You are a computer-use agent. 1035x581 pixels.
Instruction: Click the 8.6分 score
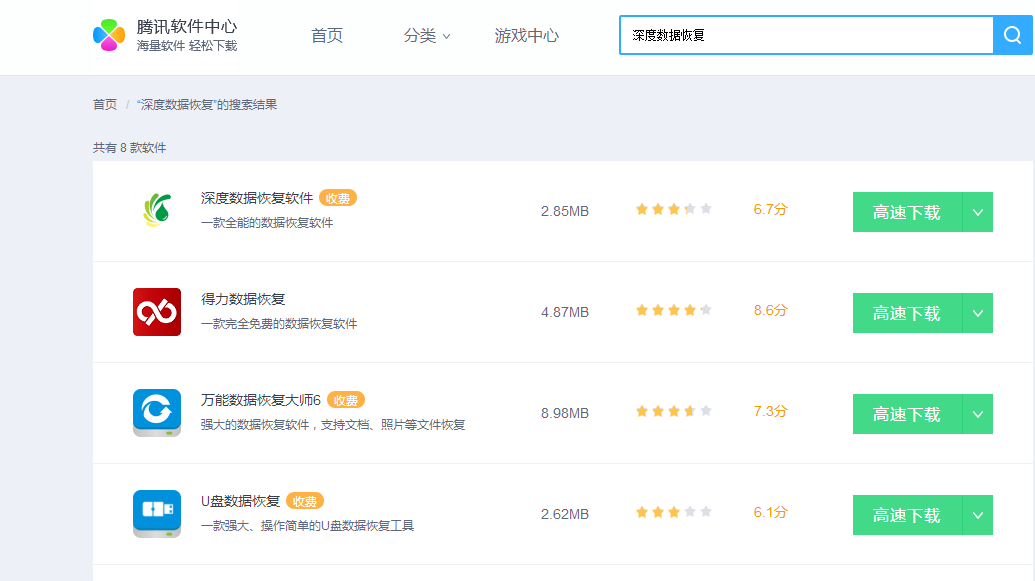(770, 310)
